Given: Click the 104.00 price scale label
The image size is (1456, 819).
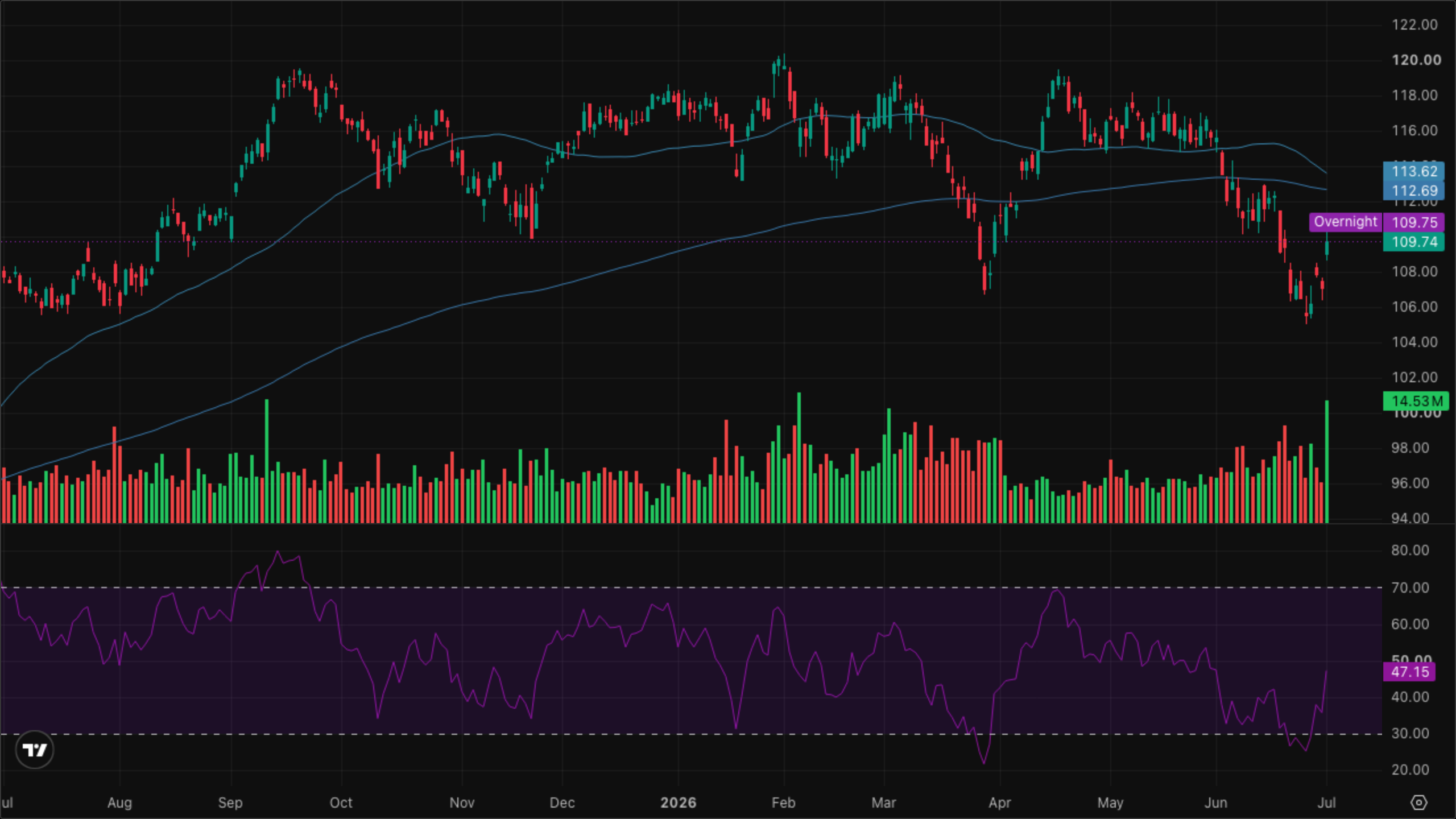Looking at the screenshot, I should (x=1414, y=342).
